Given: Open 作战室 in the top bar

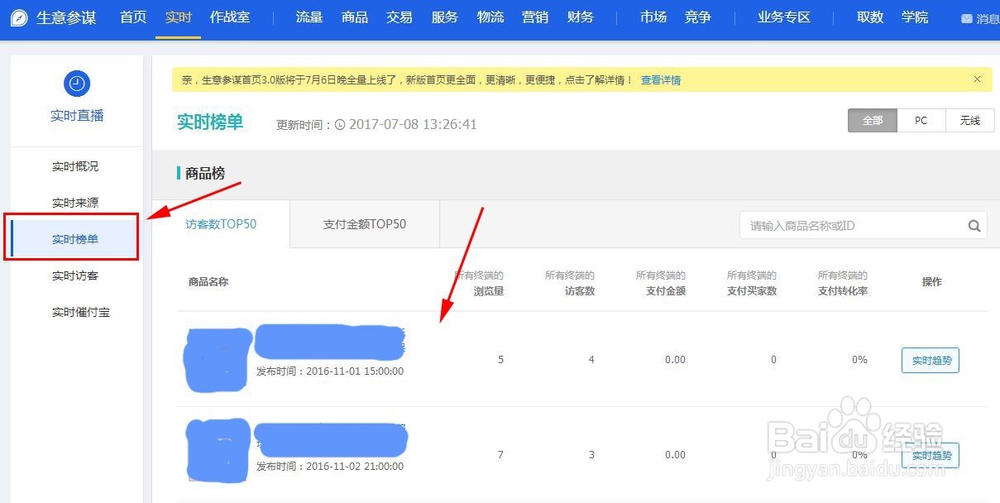Looking at the screenshot, I should (x=230, y=17).
